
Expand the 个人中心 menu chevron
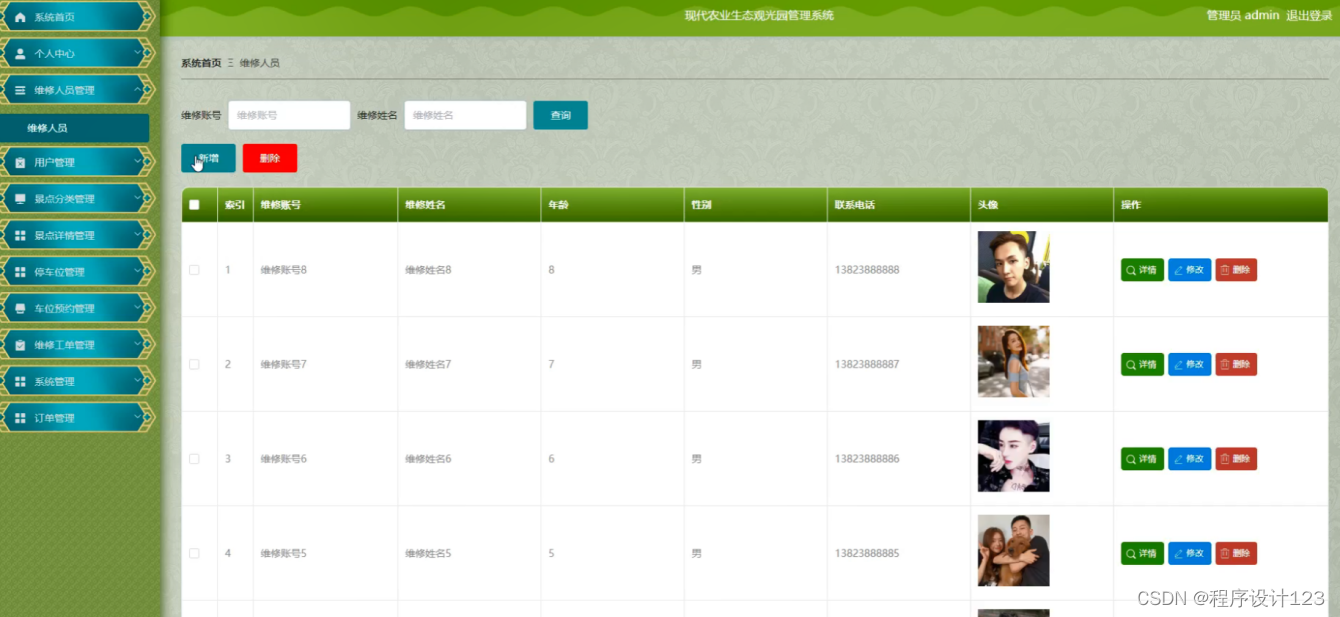[x=137, y=53]
